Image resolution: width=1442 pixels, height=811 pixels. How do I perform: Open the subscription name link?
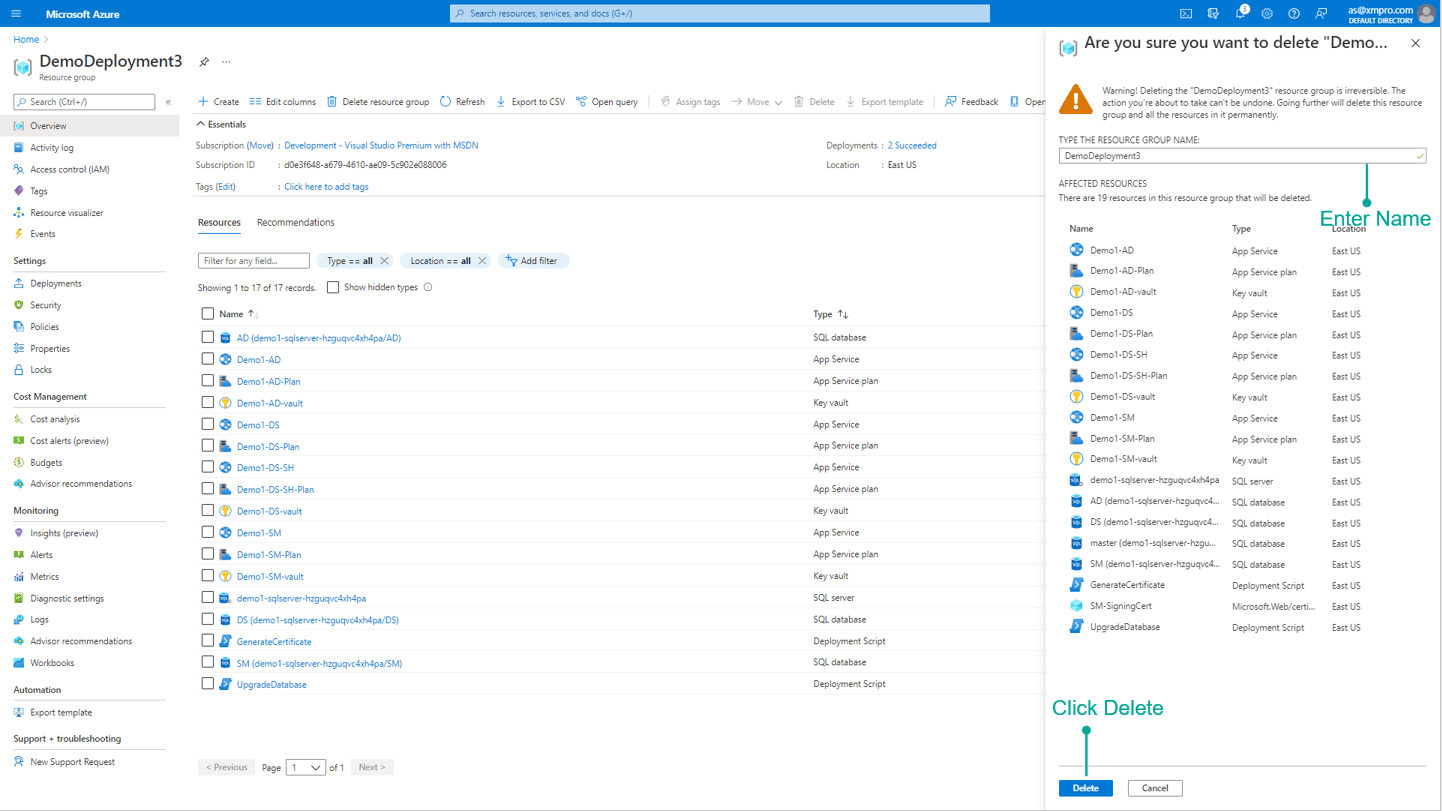click(x=381, y=146)
